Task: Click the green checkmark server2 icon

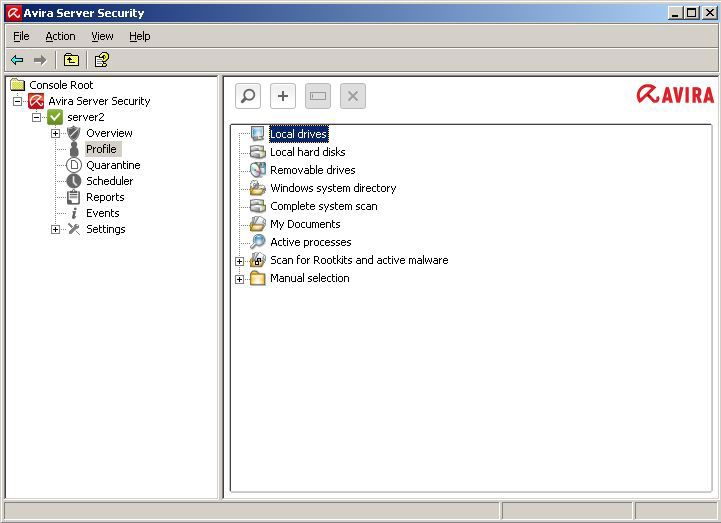Action: (x=55, y=117)
